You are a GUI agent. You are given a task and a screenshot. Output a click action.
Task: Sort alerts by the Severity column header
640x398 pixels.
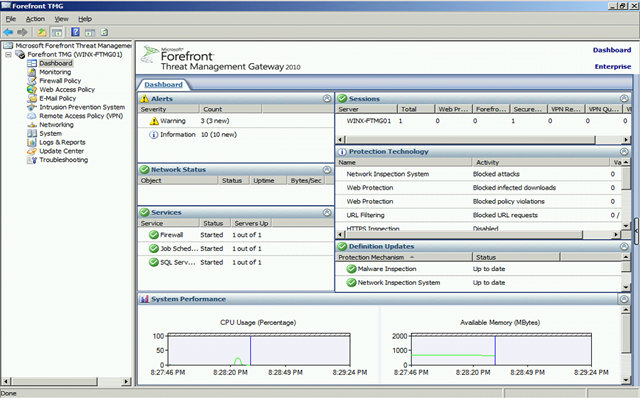(x=169, y=109)
